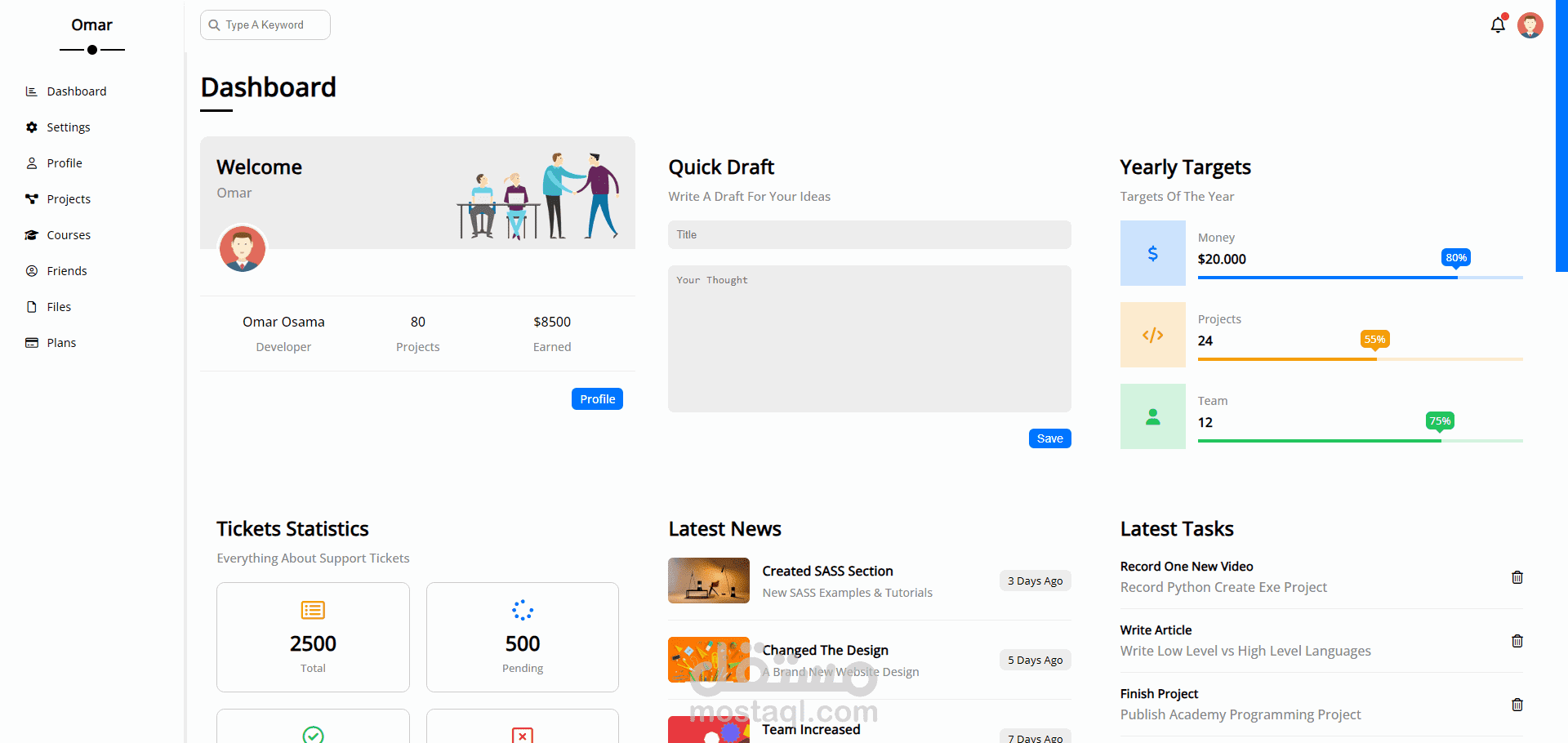Open the Created SASS Section thumbnail

709,581
